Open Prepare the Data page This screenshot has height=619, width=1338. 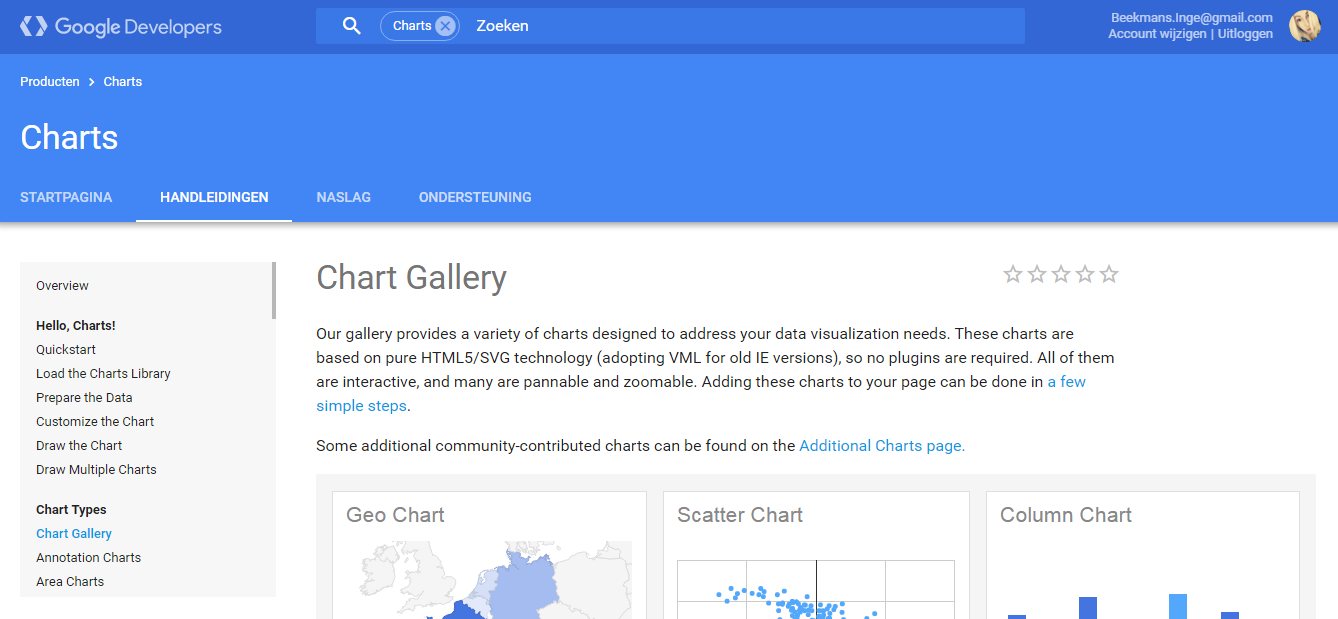pos(84,398)
